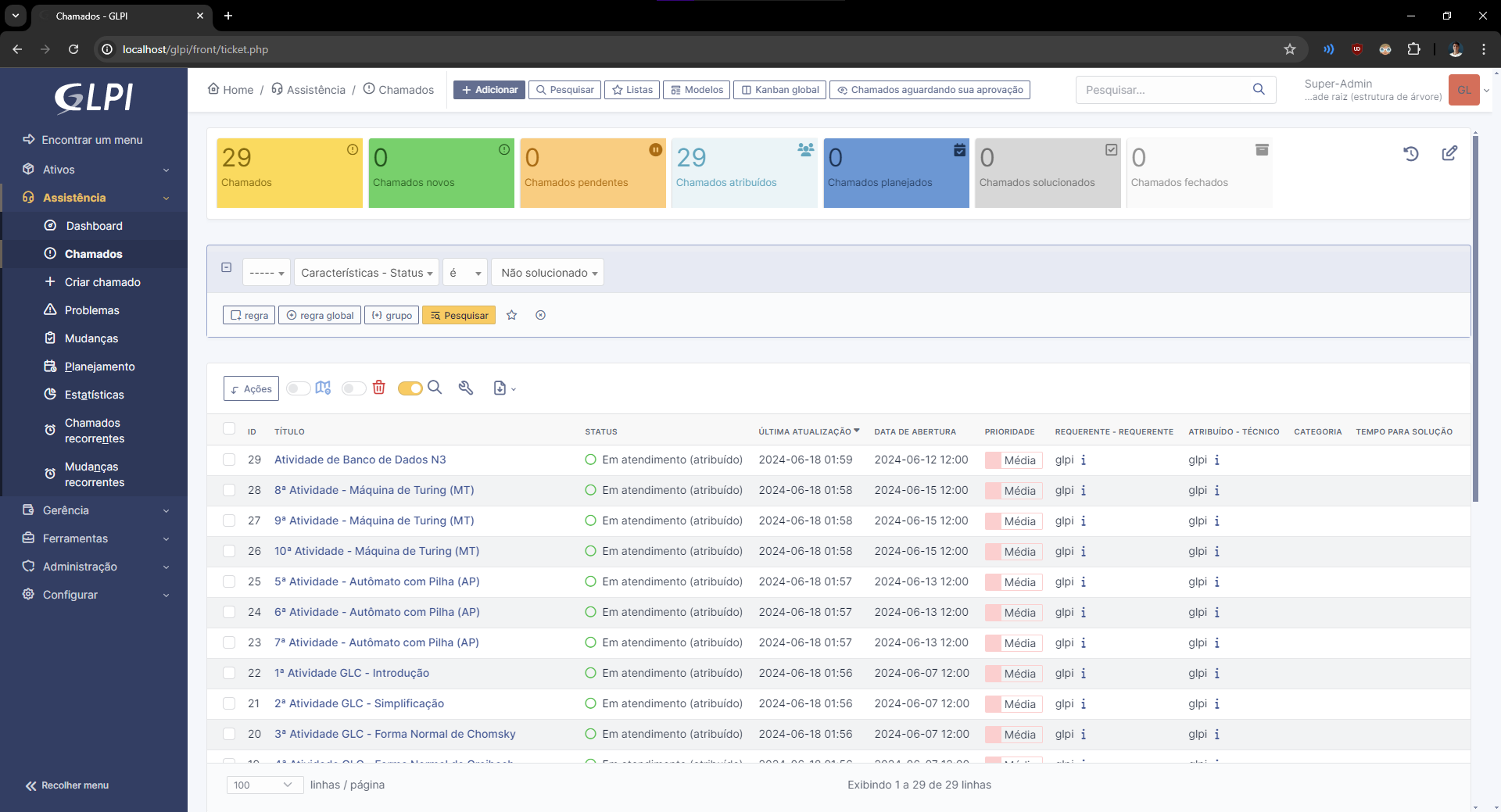Screen dimensions: 1501x812
Task: Click the dashboard history reset icon
Action: pyautogui.click(x=1411, y=154)
